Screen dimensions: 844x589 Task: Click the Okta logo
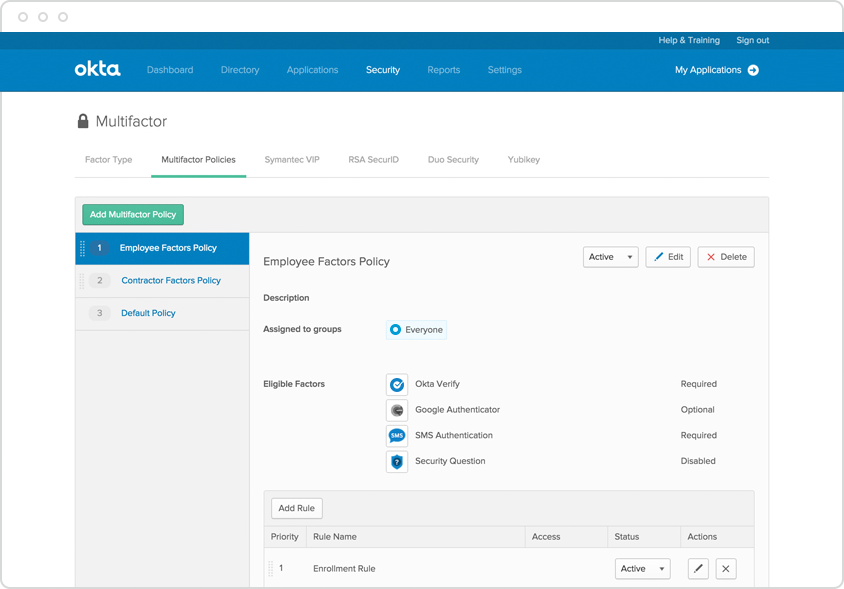coord(98,69)
